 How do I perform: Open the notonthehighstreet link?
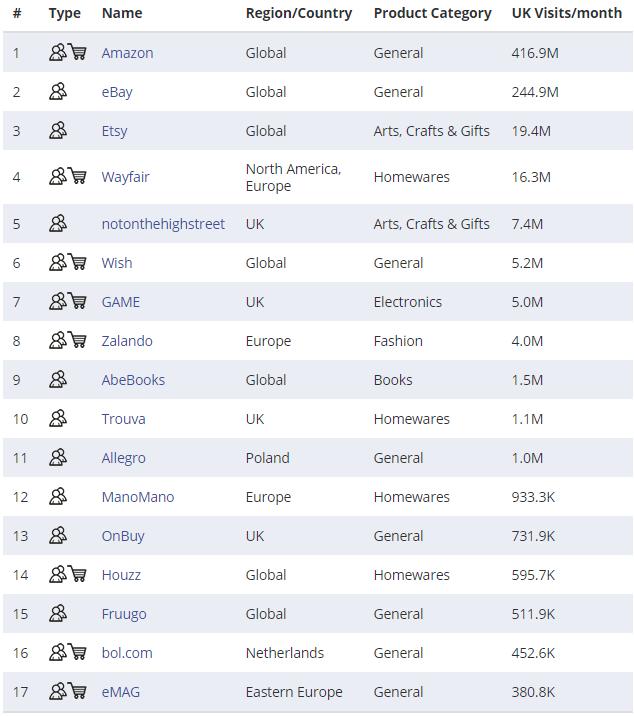pos(163,224)
